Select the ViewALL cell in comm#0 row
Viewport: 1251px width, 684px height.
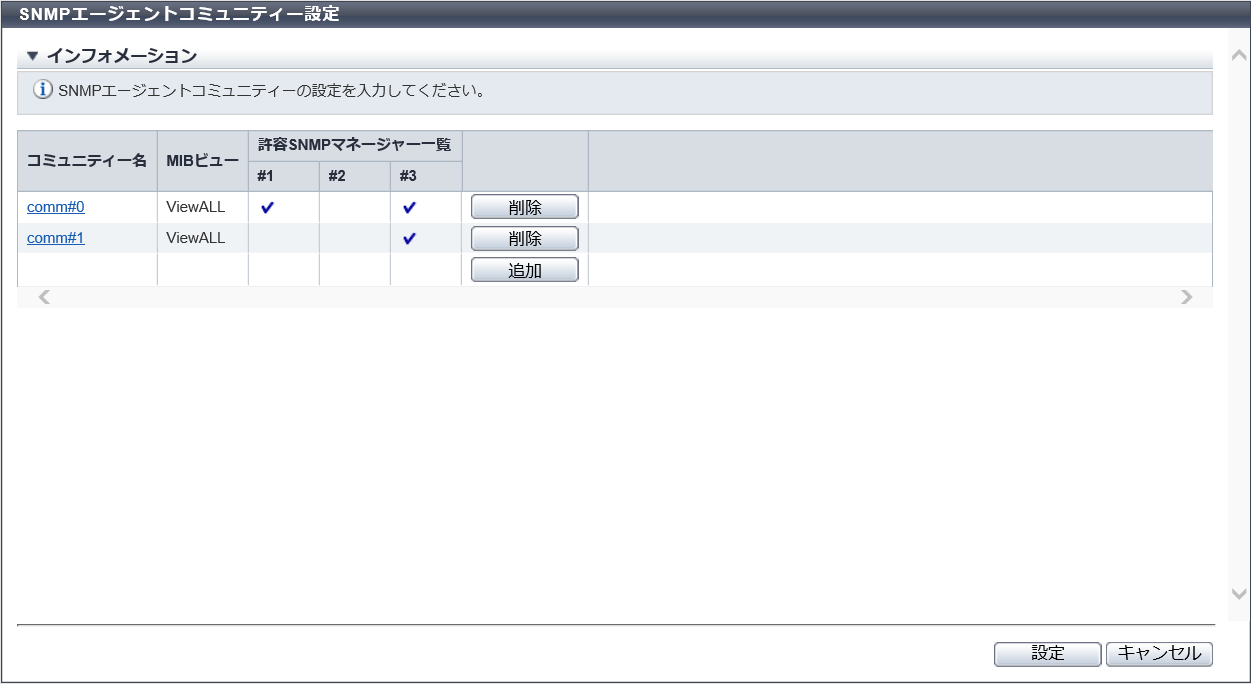[x=196, y=207]
